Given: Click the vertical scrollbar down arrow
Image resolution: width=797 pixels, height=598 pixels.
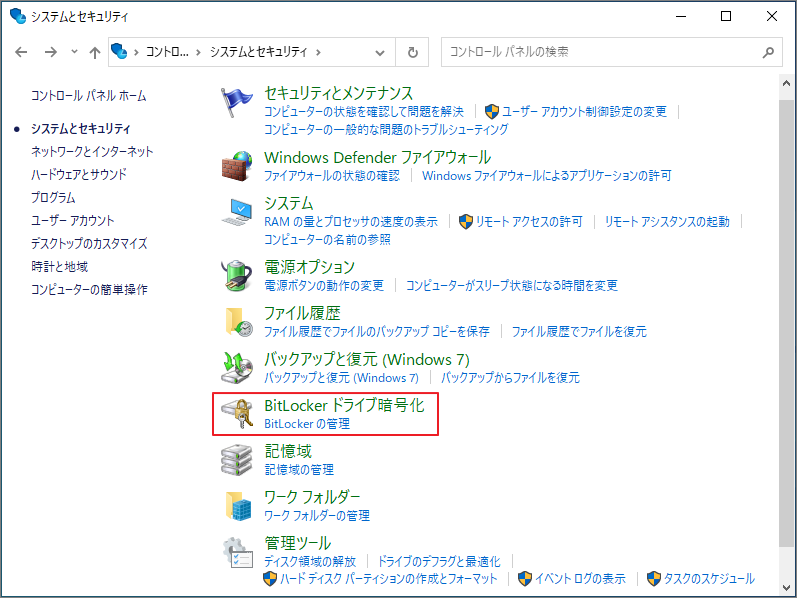Looking at the screenshot, I should [786, 588].
